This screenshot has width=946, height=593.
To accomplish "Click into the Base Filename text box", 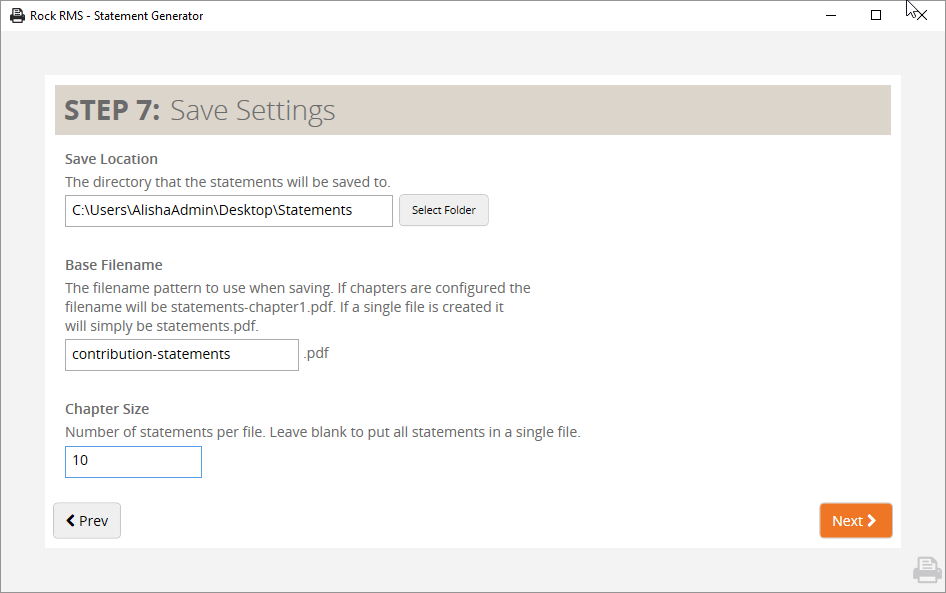I will (182, 355).
